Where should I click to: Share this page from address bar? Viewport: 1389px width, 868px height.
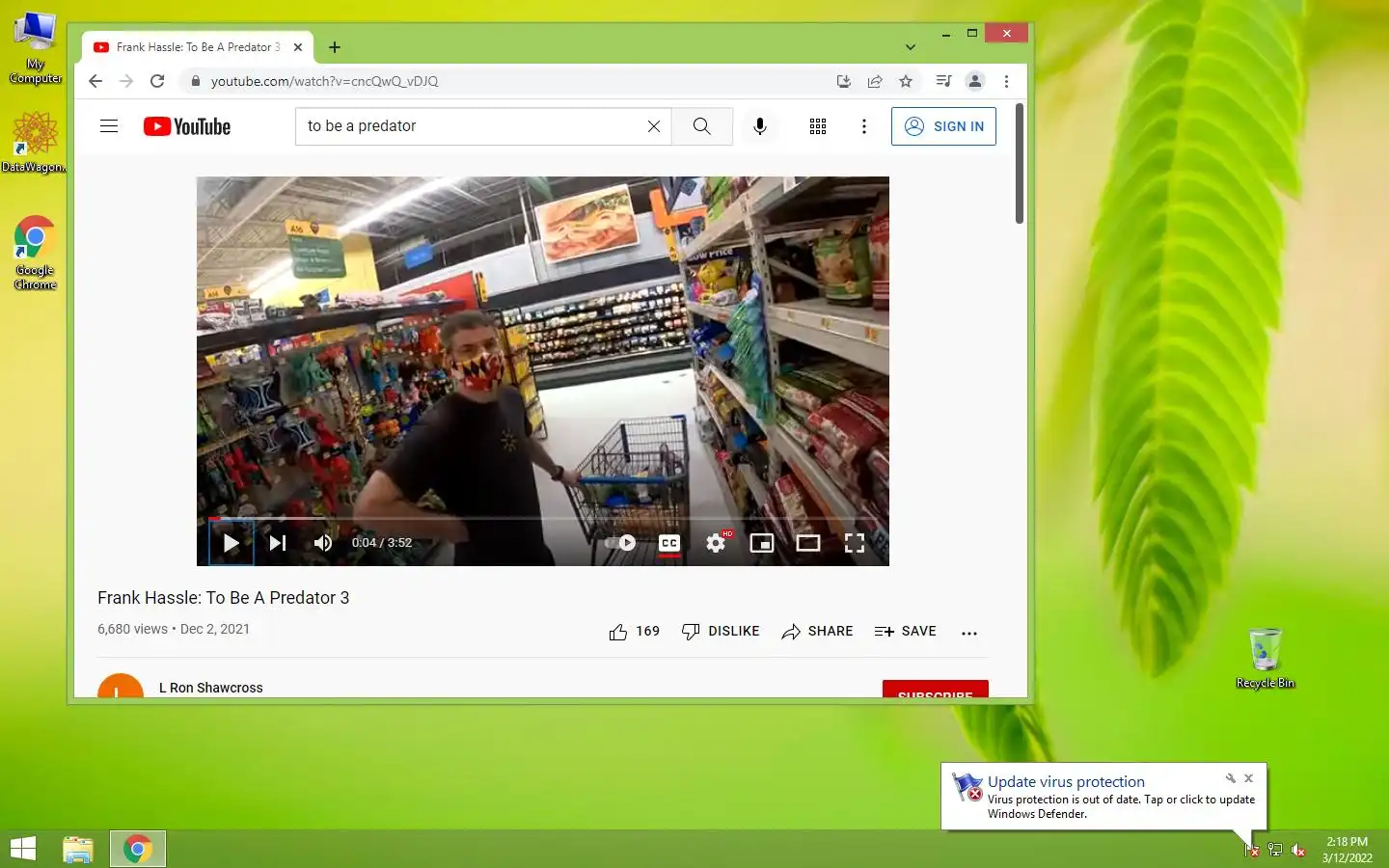point(875,81)
